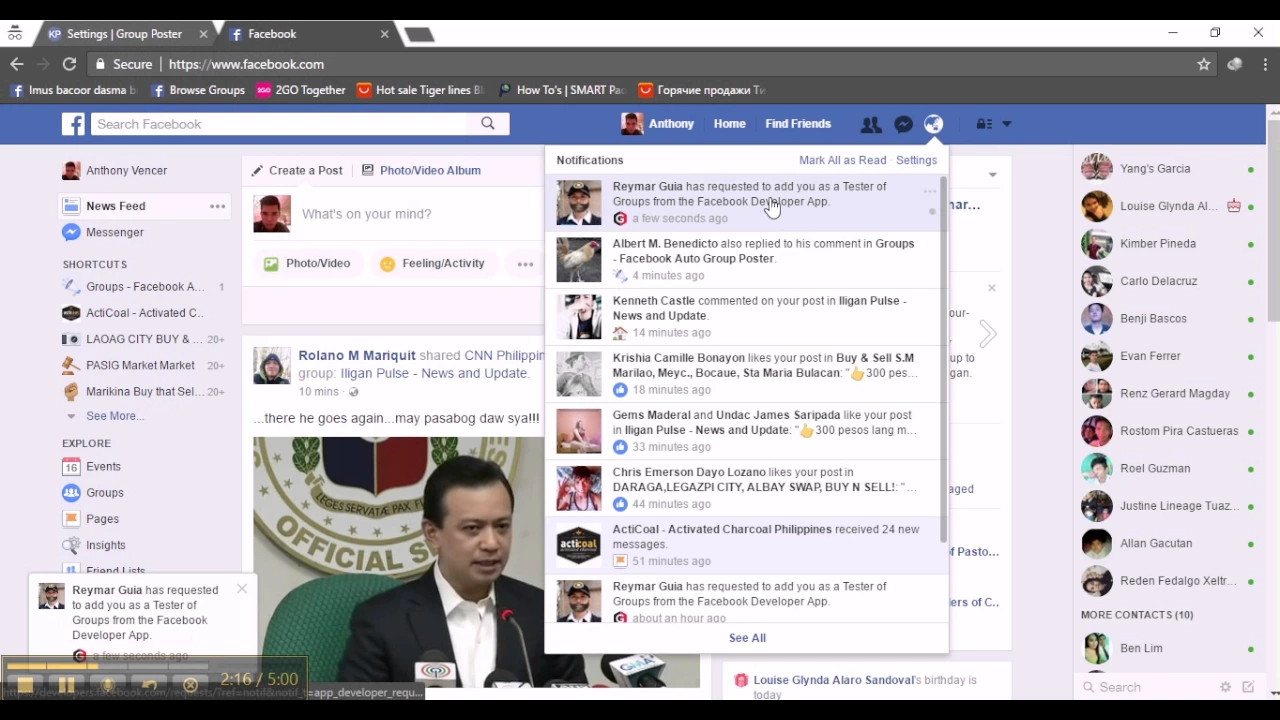
Task: Add Photo/Video to the post composer
Action: tap(307, 264)
